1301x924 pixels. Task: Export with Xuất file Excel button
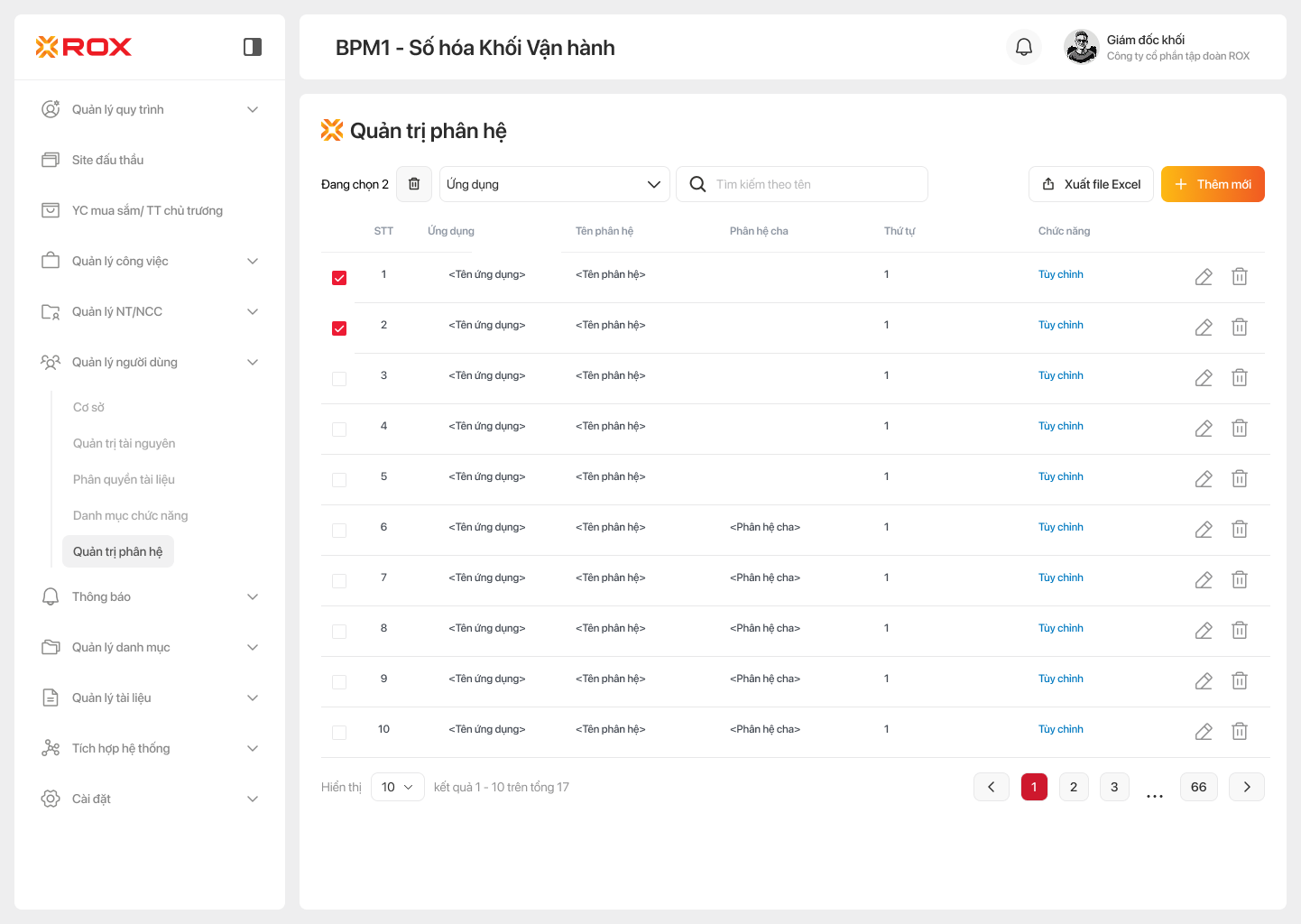pyautogui.click(x=1091, y=184)
